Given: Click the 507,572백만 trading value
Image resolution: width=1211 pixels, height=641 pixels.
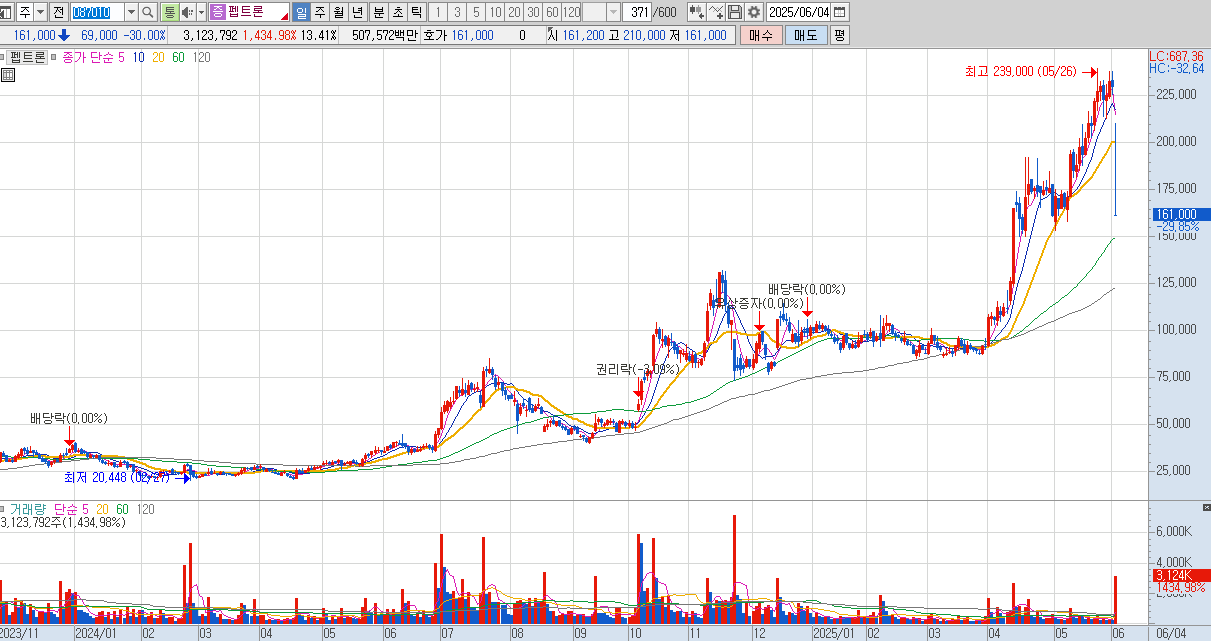Looking at the screenshot, I should click(385, 35).
